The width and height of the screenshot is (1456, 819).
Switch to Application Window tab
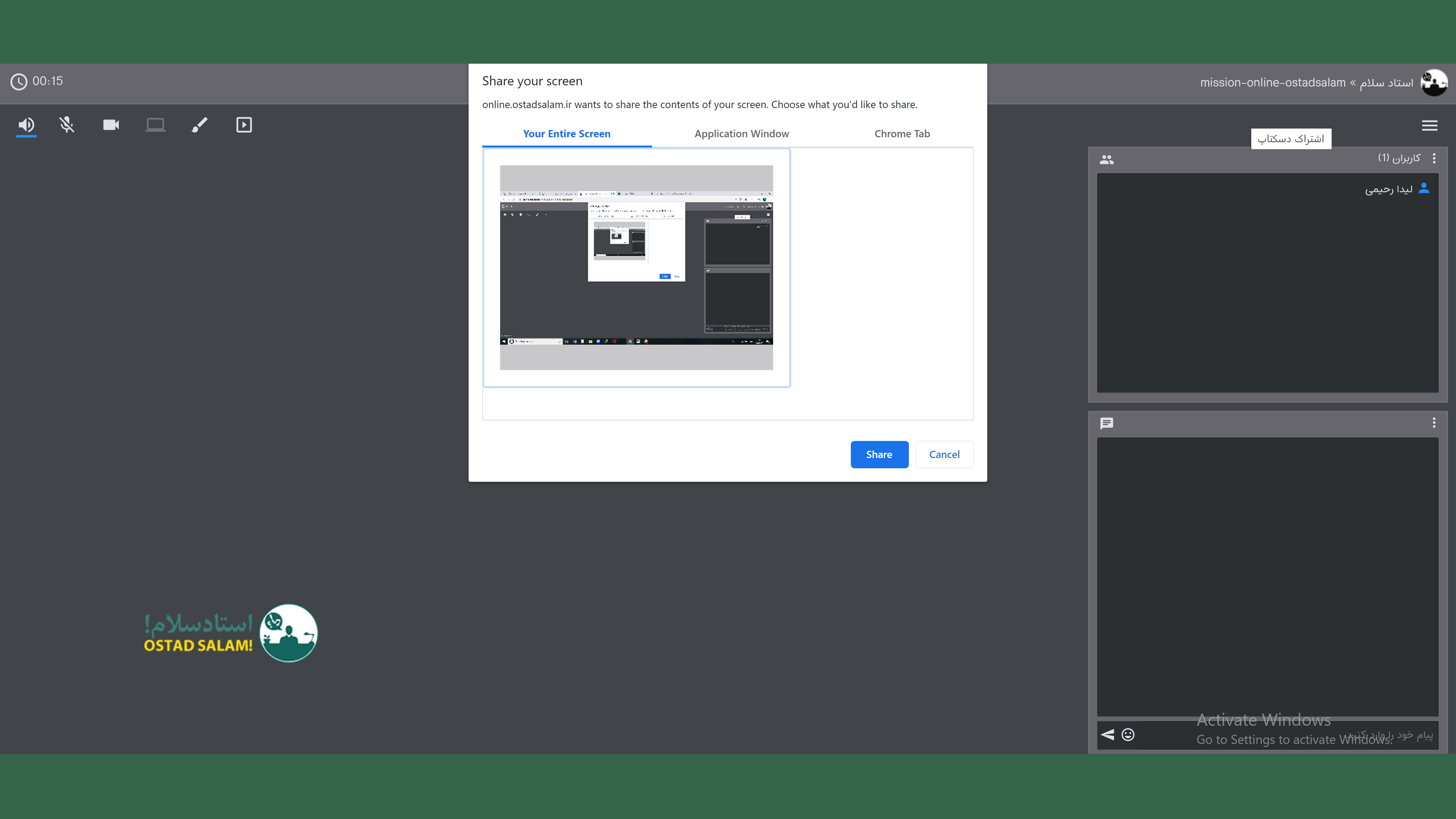742,133
